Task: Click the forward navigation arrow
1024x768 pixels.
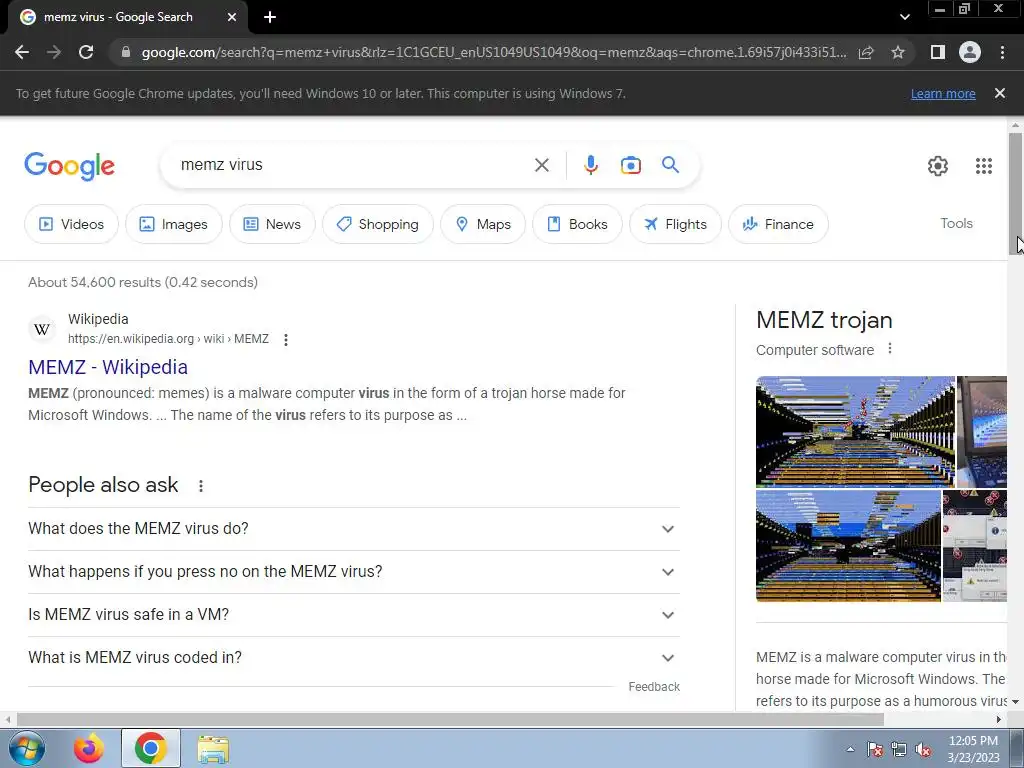Action: coord(54,52)
